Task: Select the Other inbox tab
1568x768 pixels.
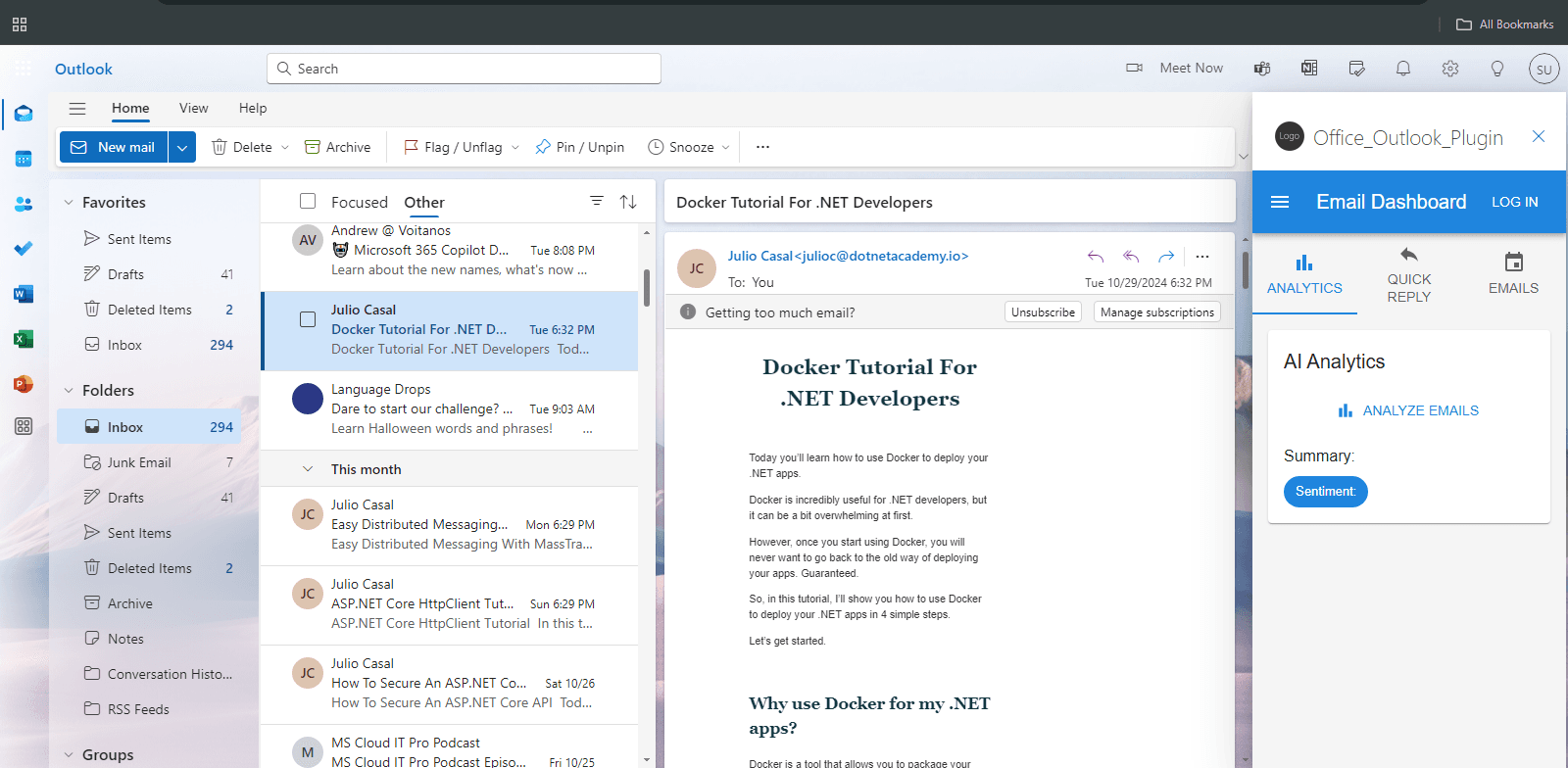Action: pos(424,203)
